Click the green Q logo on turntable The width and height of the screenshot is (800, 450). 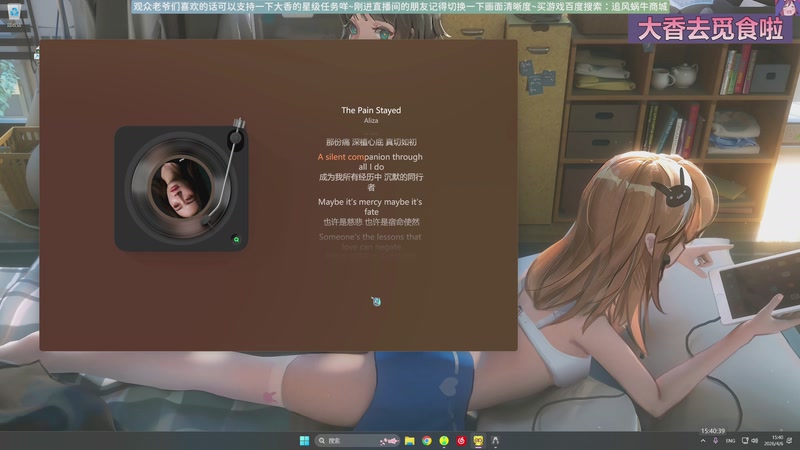point(236,239)
